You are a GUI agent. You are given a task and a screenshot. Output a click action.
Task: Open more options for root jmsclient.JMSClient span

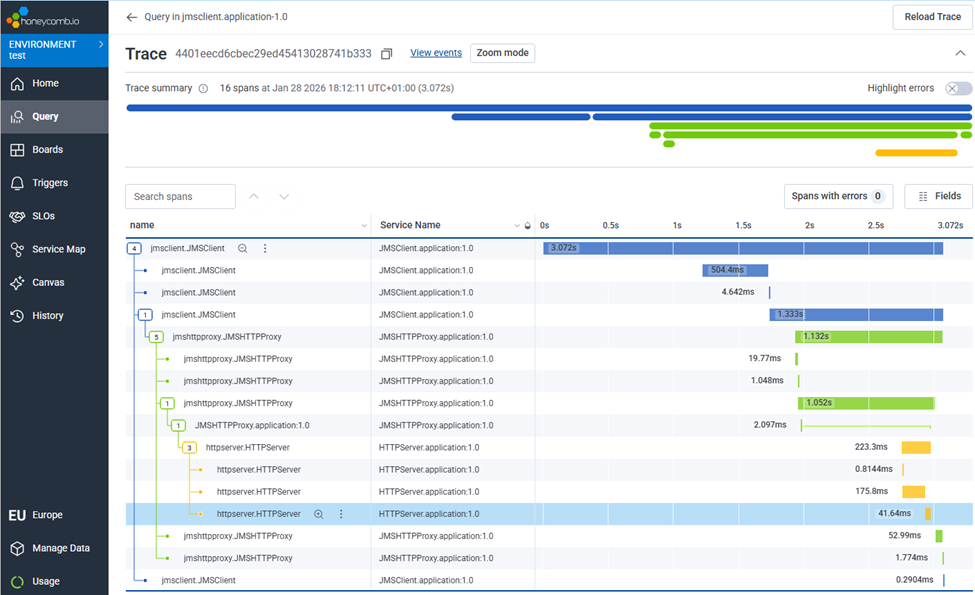pos(265,249)
